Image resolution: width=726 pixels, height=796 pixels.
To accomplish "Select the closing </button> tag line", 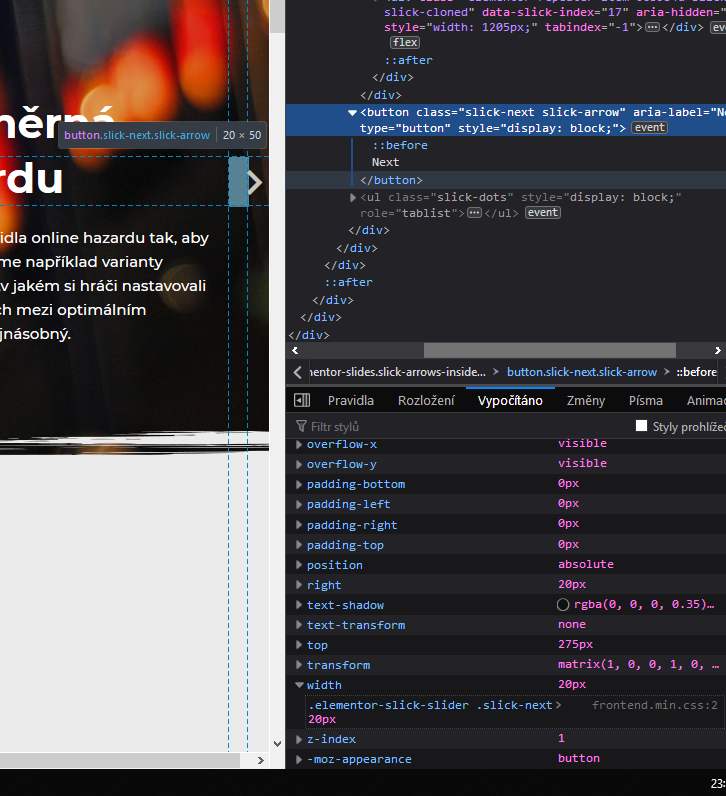I will tap(391, 180).
